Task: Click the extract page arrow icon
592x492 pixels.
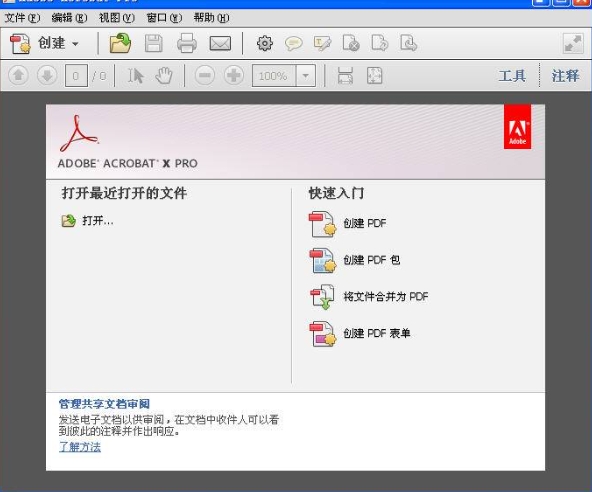Action: pos(379,43)
